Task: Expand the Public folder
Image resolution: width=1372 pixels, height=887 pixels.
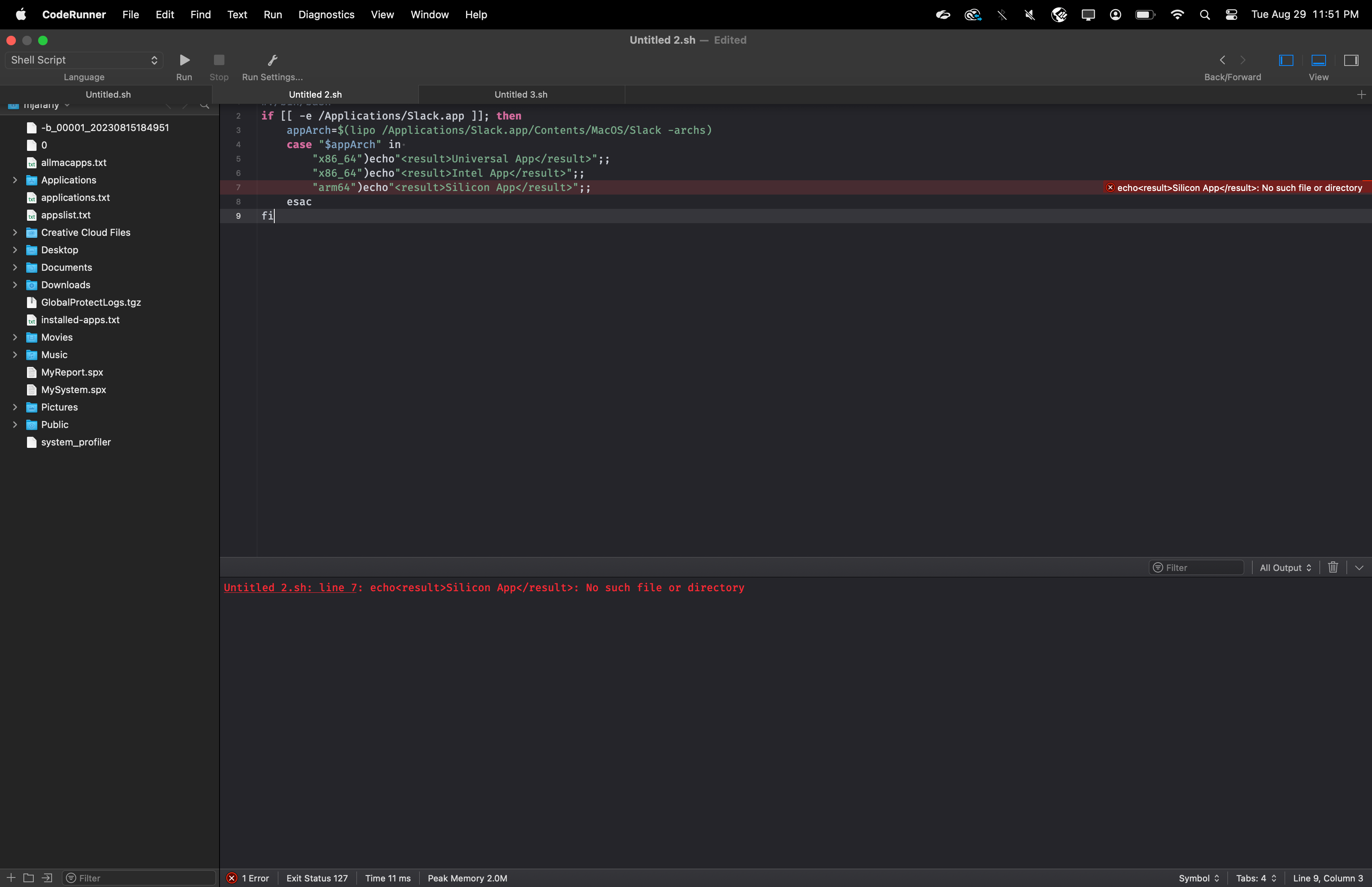Action: pyautogui.click(x=15, y=424)
